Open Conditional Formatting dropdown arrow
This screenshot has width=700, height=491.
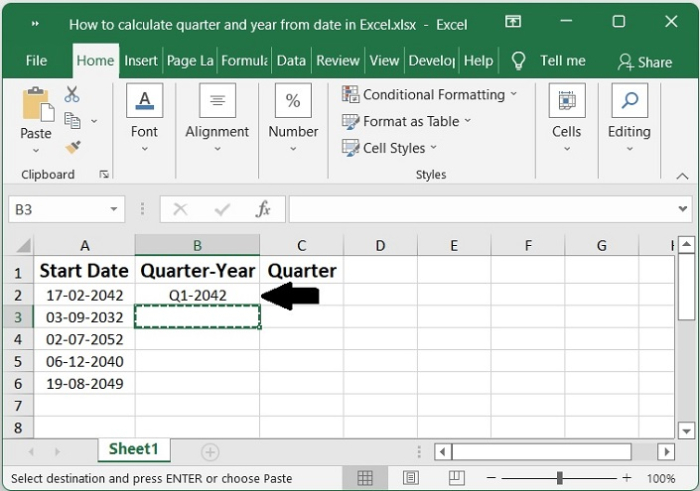coord(514,94)
